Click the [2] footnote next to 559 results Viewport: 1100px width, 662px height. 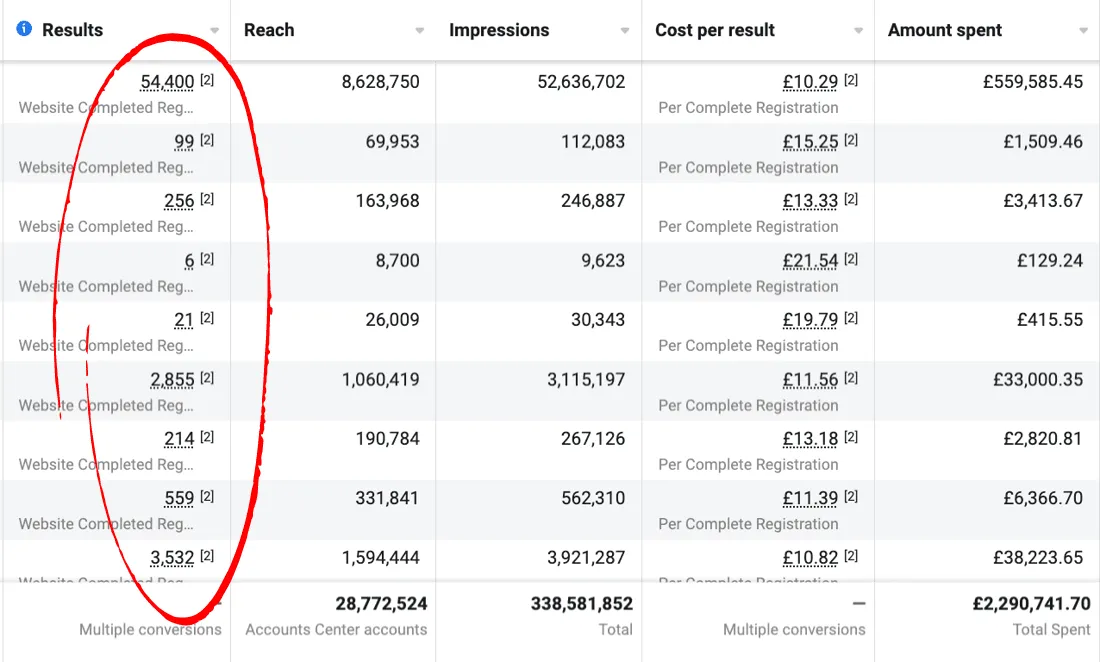(x=207, y=497)
